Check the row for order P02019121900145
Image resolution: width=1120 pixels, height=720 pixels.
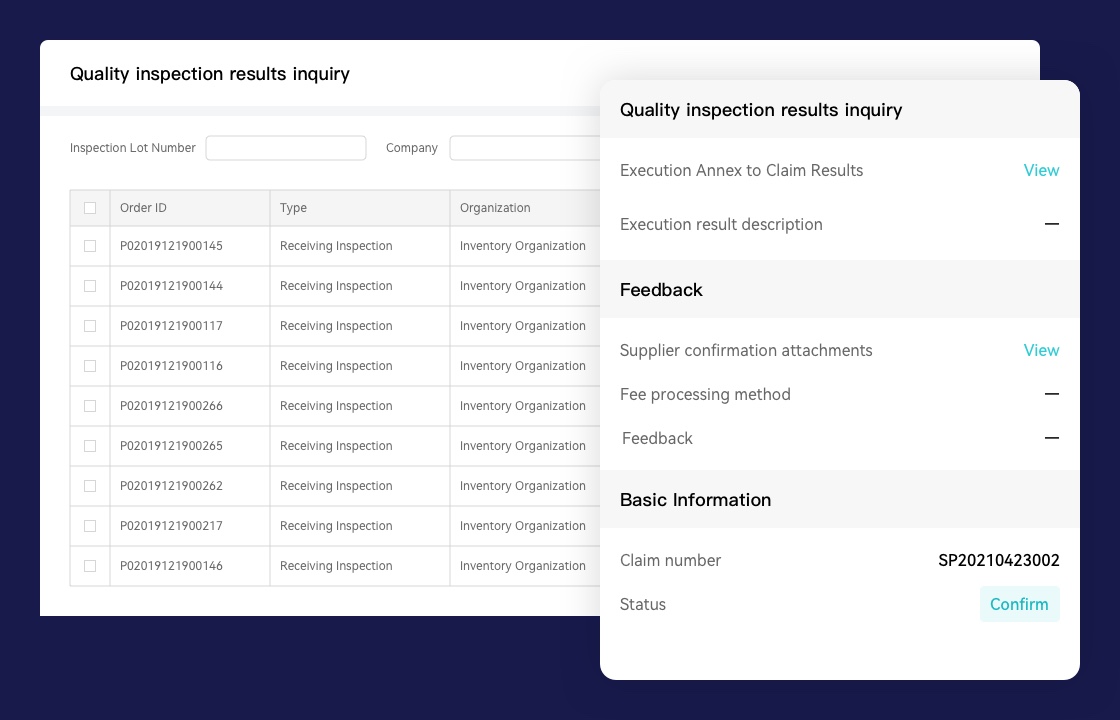coord(90,246)
